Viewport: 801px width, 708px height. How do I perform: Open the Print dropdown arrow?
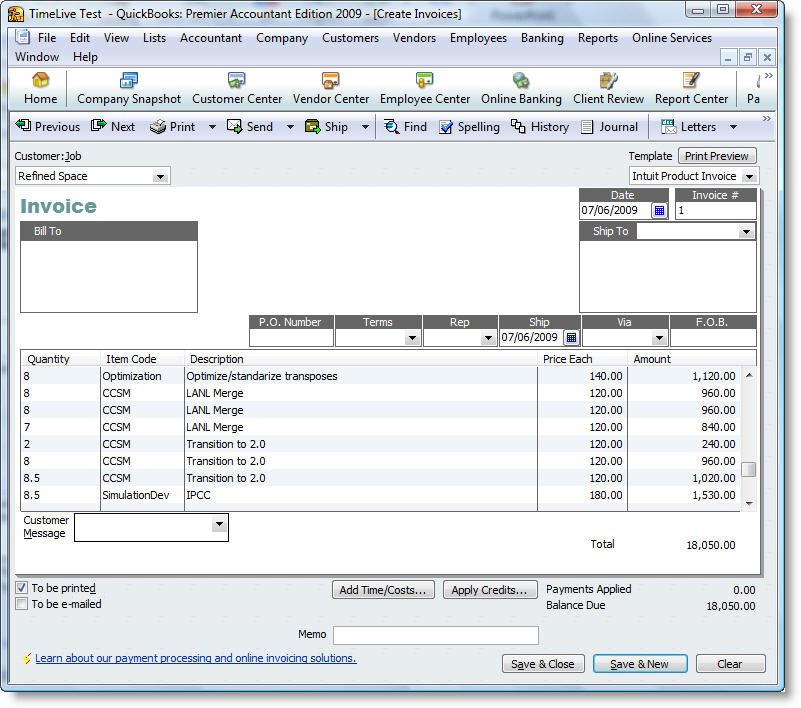point(212,127)
